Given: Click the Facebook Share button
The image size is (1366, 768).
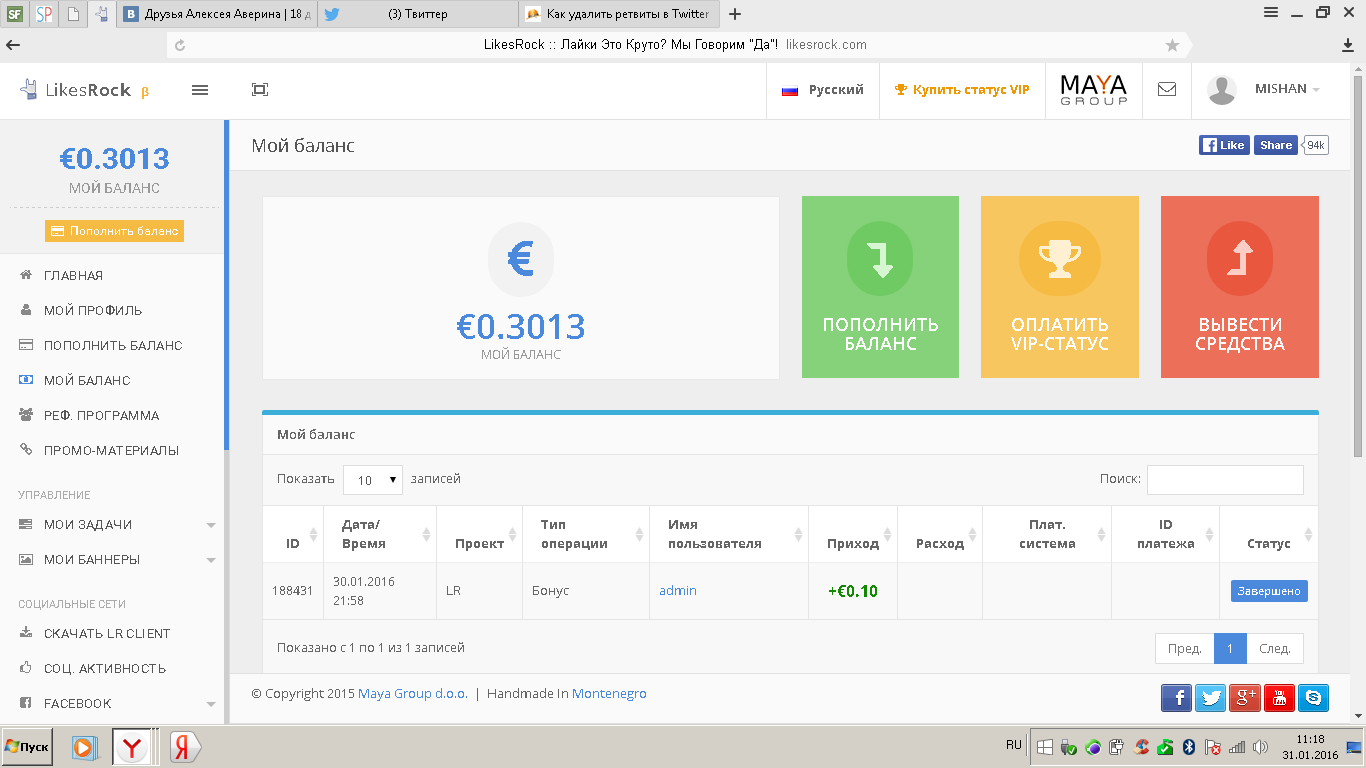Looking at the screenshot, I should pos(1275,145).
